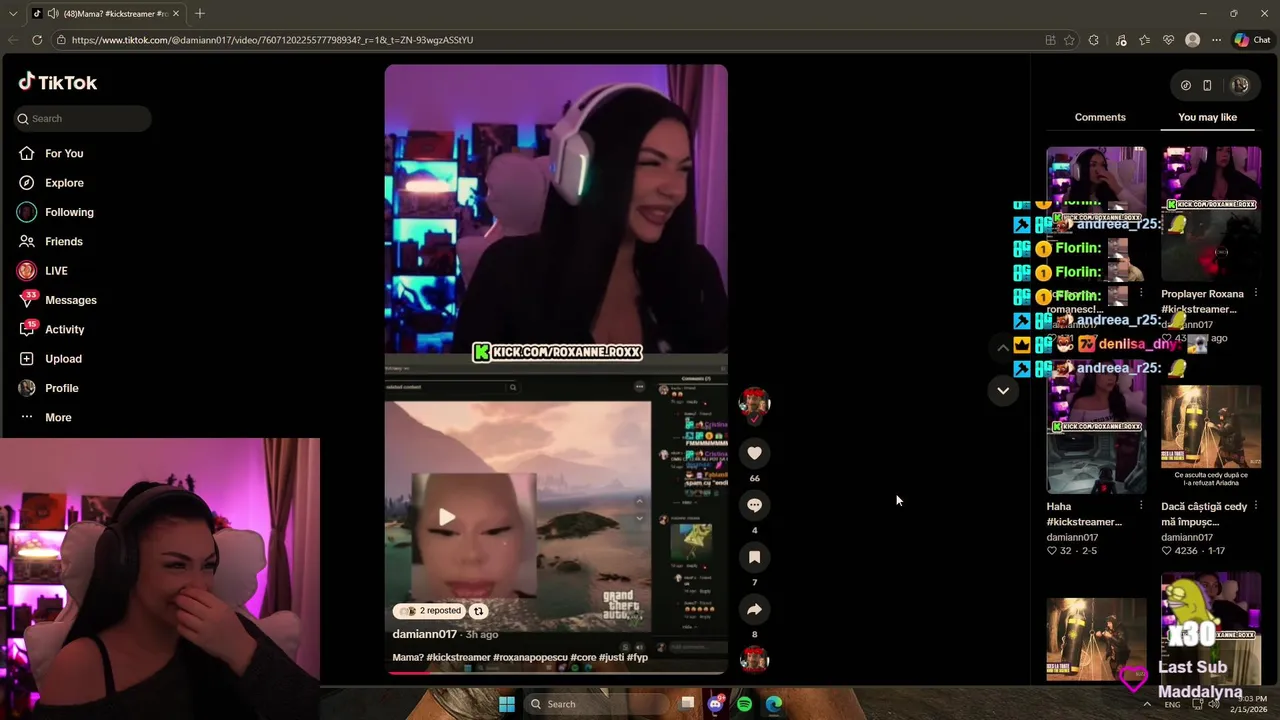Viewport: 1280px width, 720px height.
Task: Open Copilot Chat button
Action: pyautogui.click(x=1252, y=40)
